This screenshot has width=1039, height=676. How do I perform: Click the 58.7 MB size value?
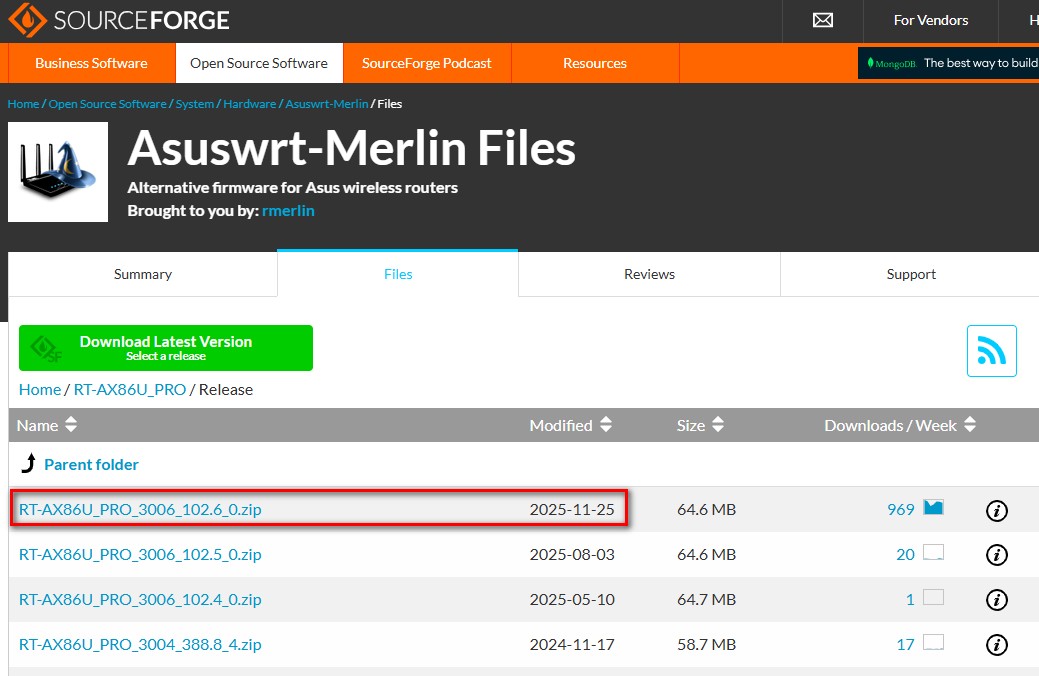coord(706,644)
